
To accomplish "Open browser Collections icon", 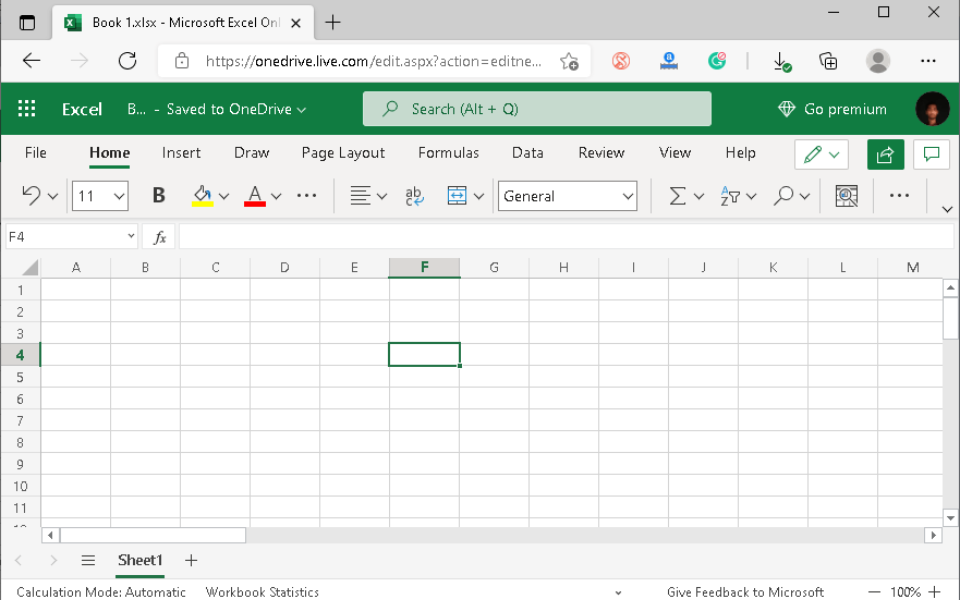I will pos(828,61).
